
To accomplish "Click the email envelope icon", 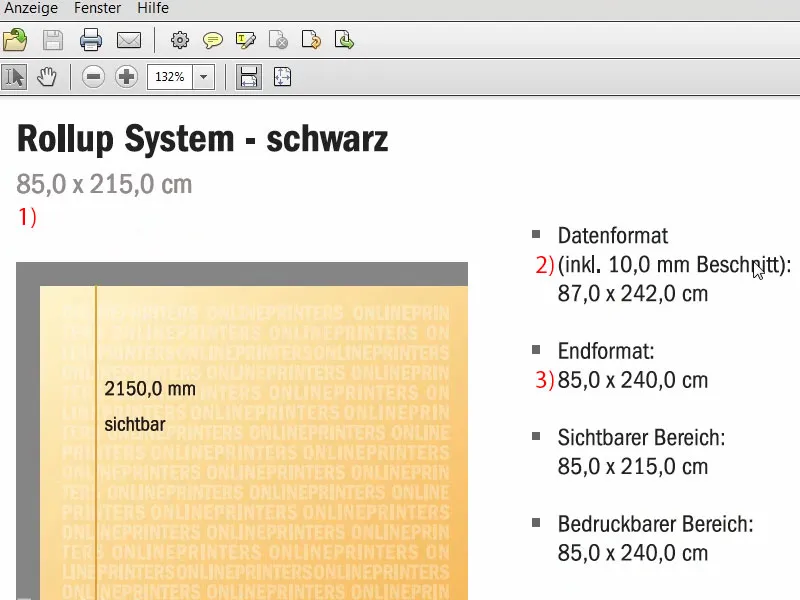I will pyautogui.click(x=129, y=40).
